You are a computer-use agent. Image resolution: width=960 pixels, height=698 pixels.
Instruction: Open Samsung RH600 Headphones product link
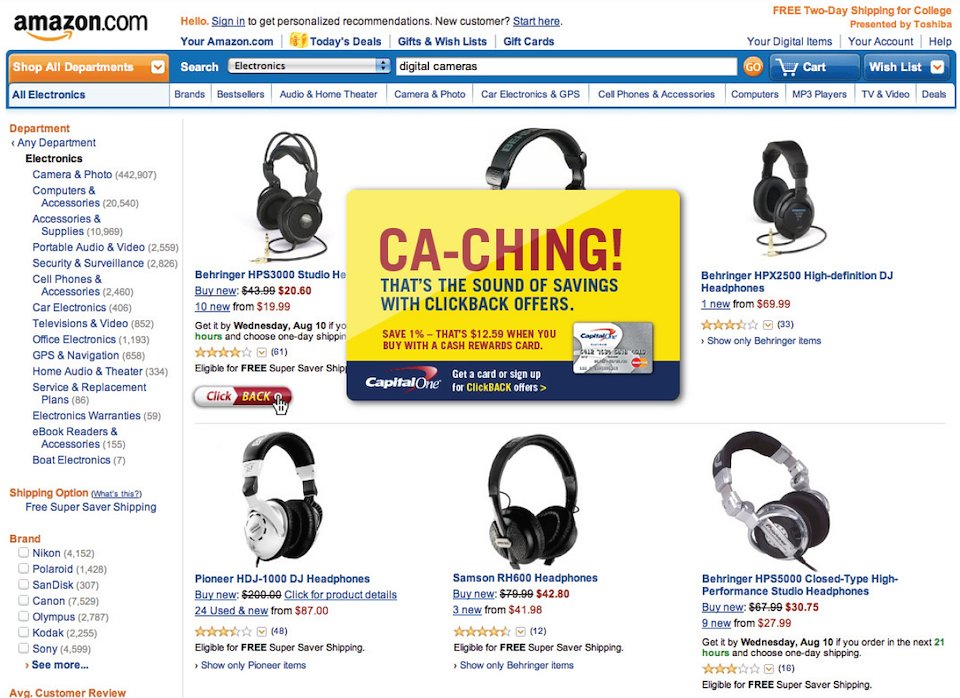click(x=525, y=577)
